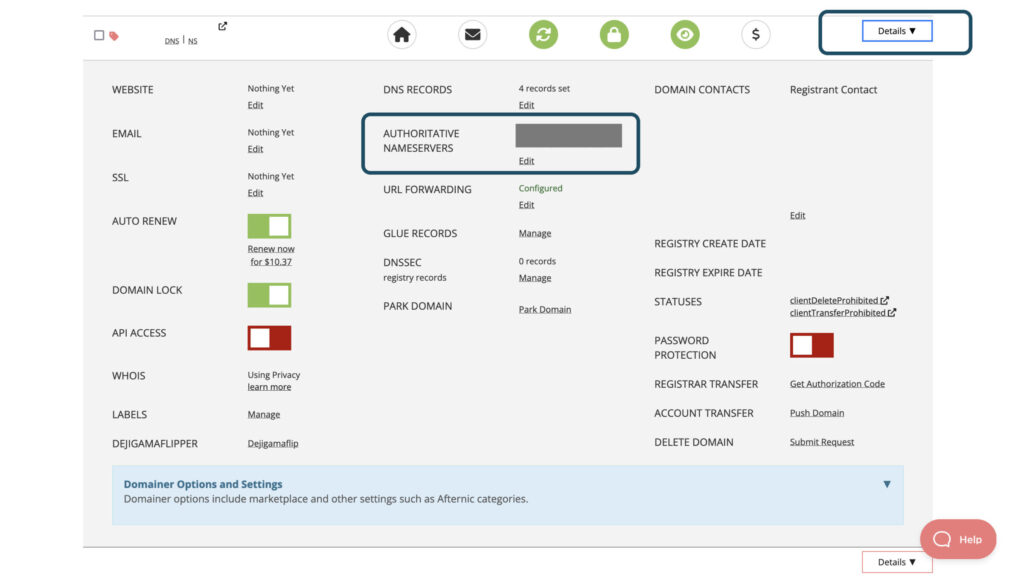This screenshot has height=586, width=1024.
Task: Click the NS shortcut link
Action: coord(193,41)
